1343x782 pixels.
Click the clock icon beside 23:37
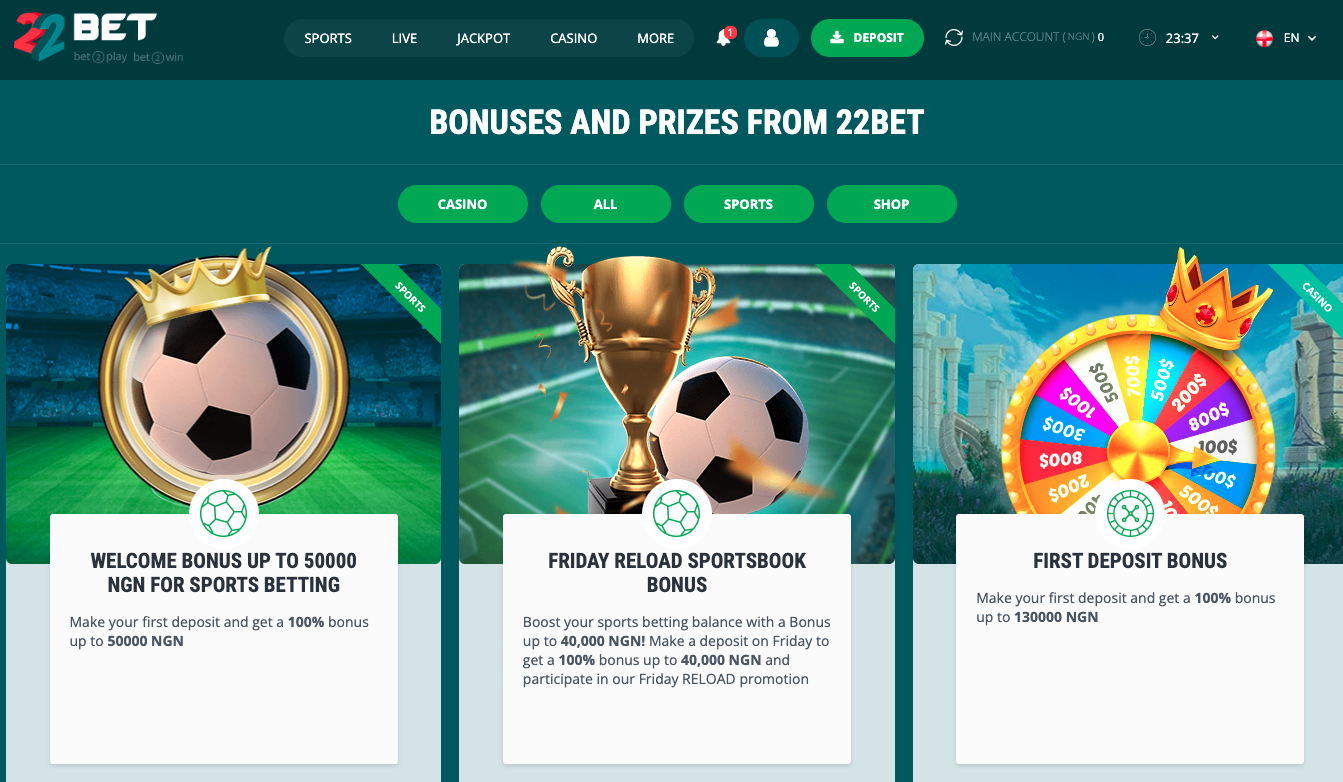pos(1147,38)
